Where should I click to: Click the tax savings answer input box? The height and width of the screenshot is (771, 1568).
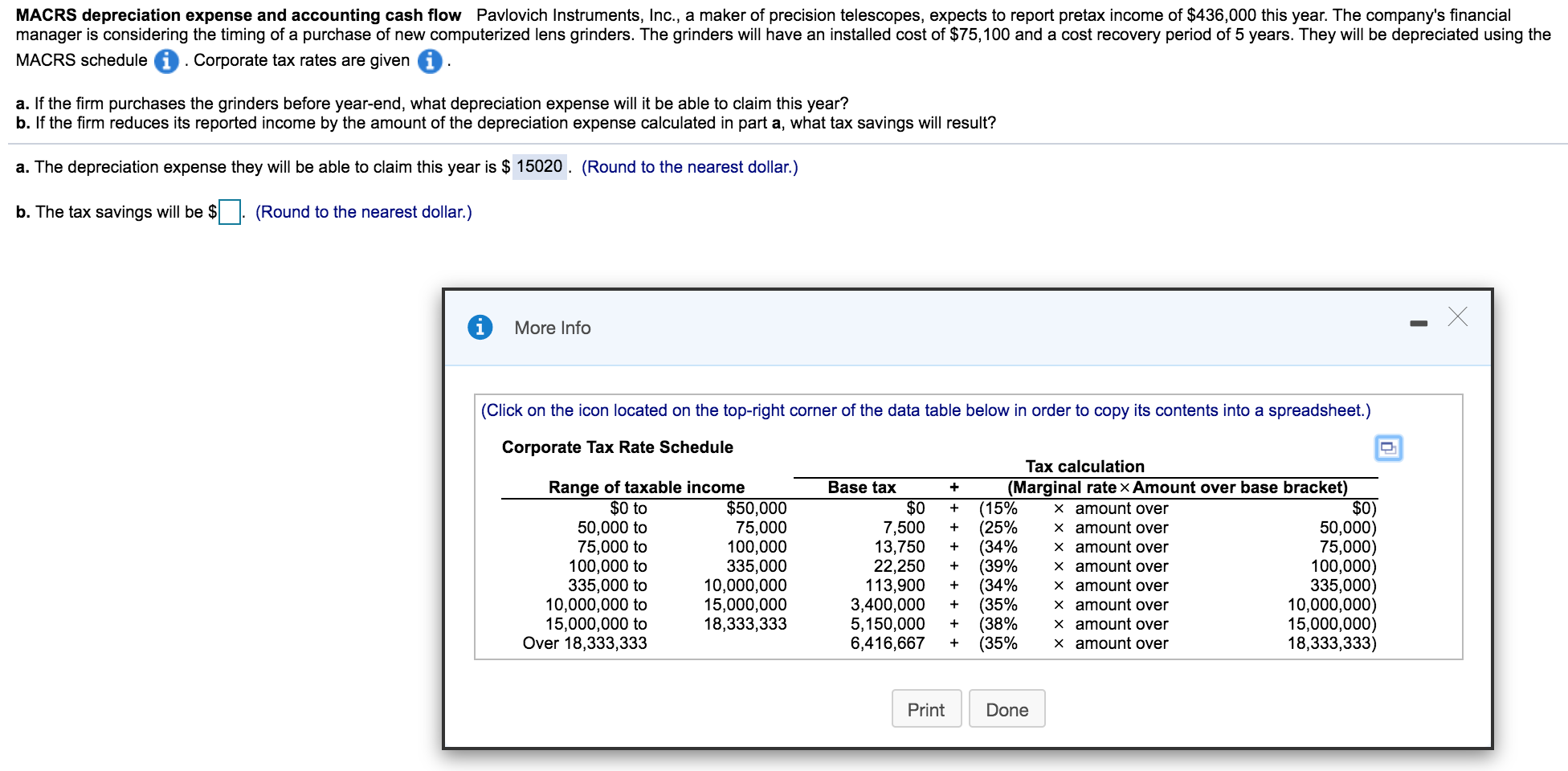(x=228, y=213)
